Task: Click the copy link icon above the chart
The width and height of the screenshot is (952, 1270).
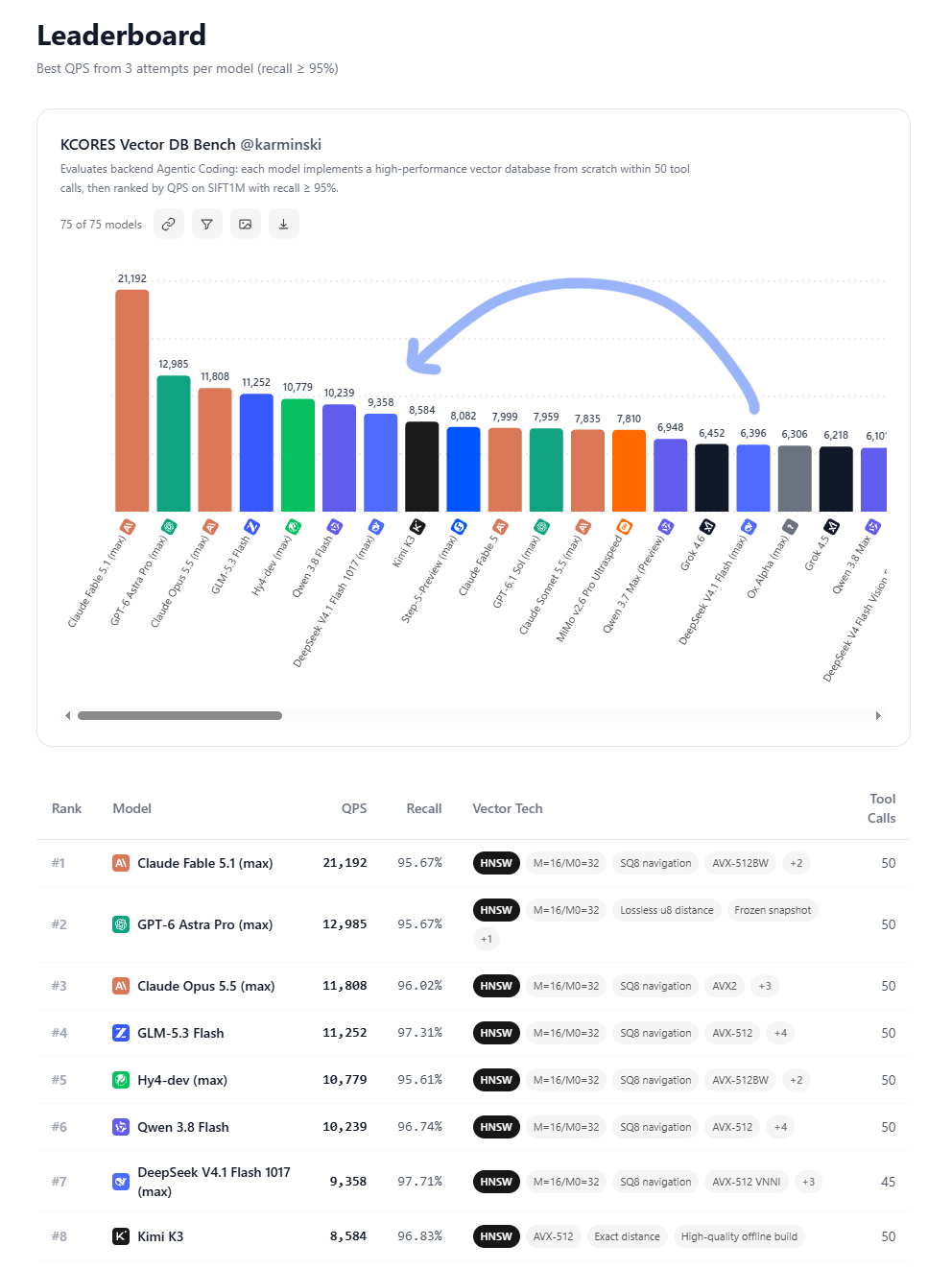Action: [x=169, y=224]
